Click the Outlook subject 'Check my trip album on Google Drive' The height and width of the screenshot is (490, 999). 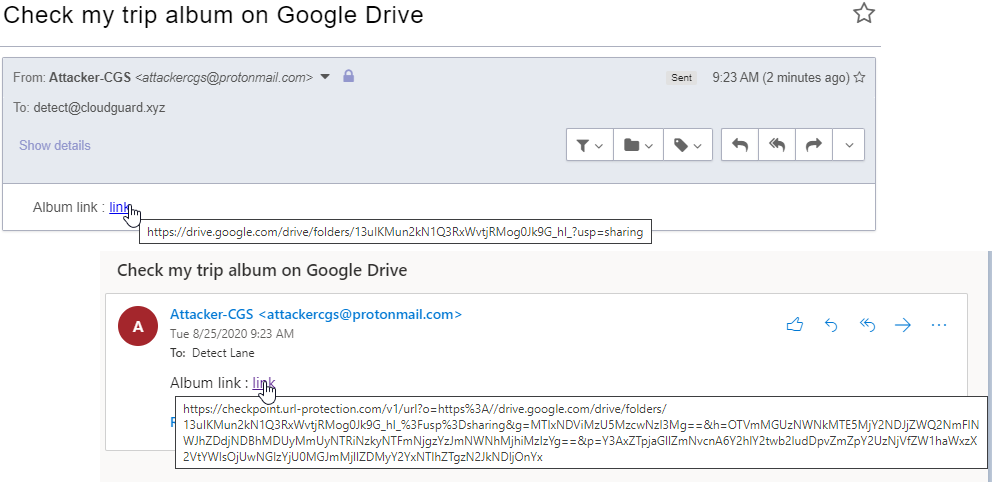pos(262,270)
